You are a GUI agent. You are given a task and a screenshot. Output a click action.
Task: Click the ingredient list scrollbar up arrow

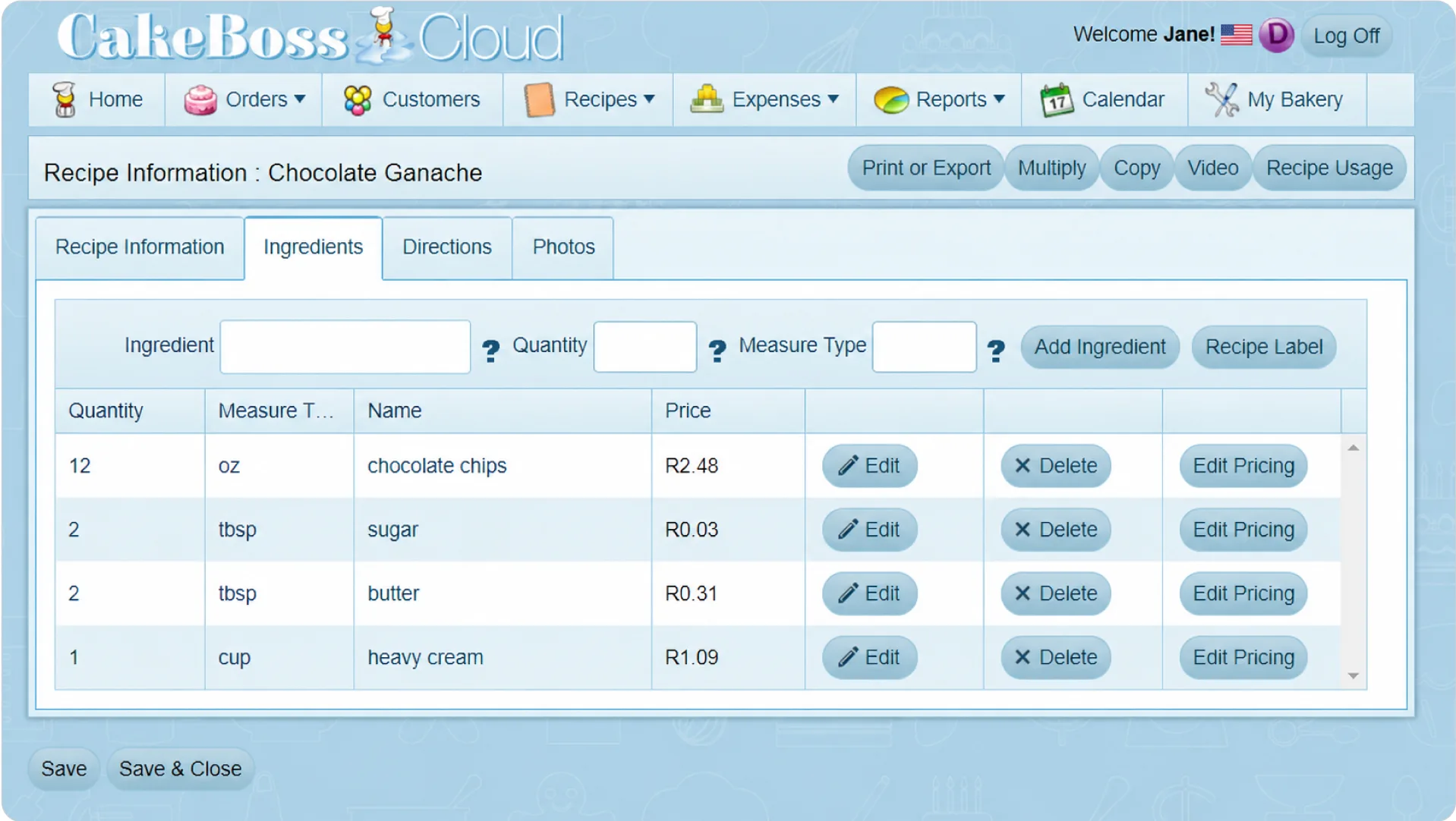(x=1354, y=448)
